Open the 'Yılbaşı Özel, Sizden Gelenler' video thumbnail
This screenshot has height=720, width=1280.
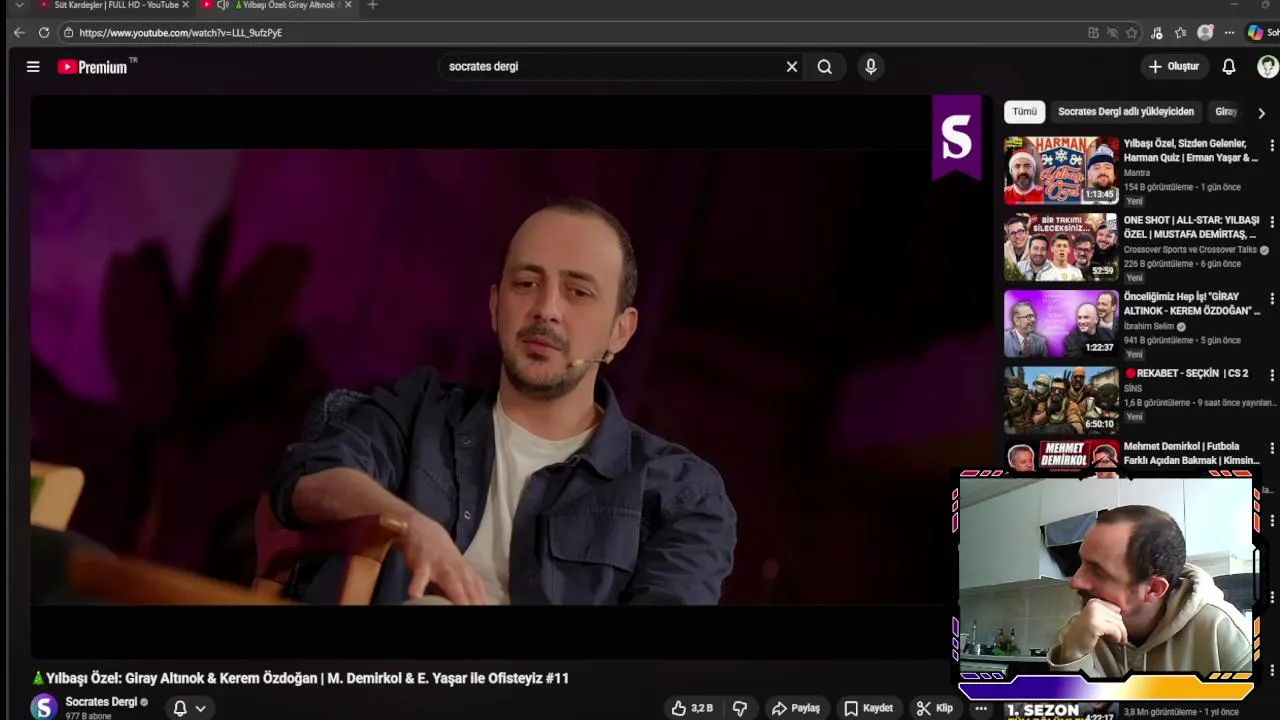coord(1061,170)
